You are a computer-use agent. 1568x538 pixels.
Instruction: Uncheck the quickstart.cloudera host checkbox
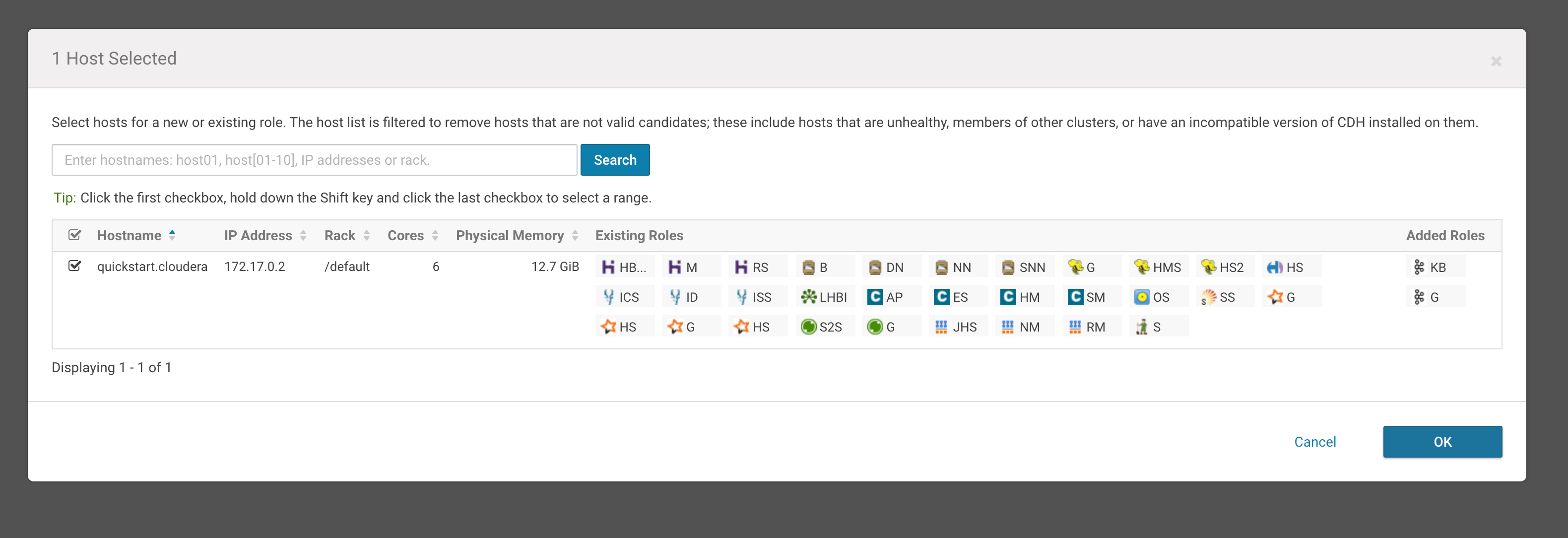tap(75, 266)
